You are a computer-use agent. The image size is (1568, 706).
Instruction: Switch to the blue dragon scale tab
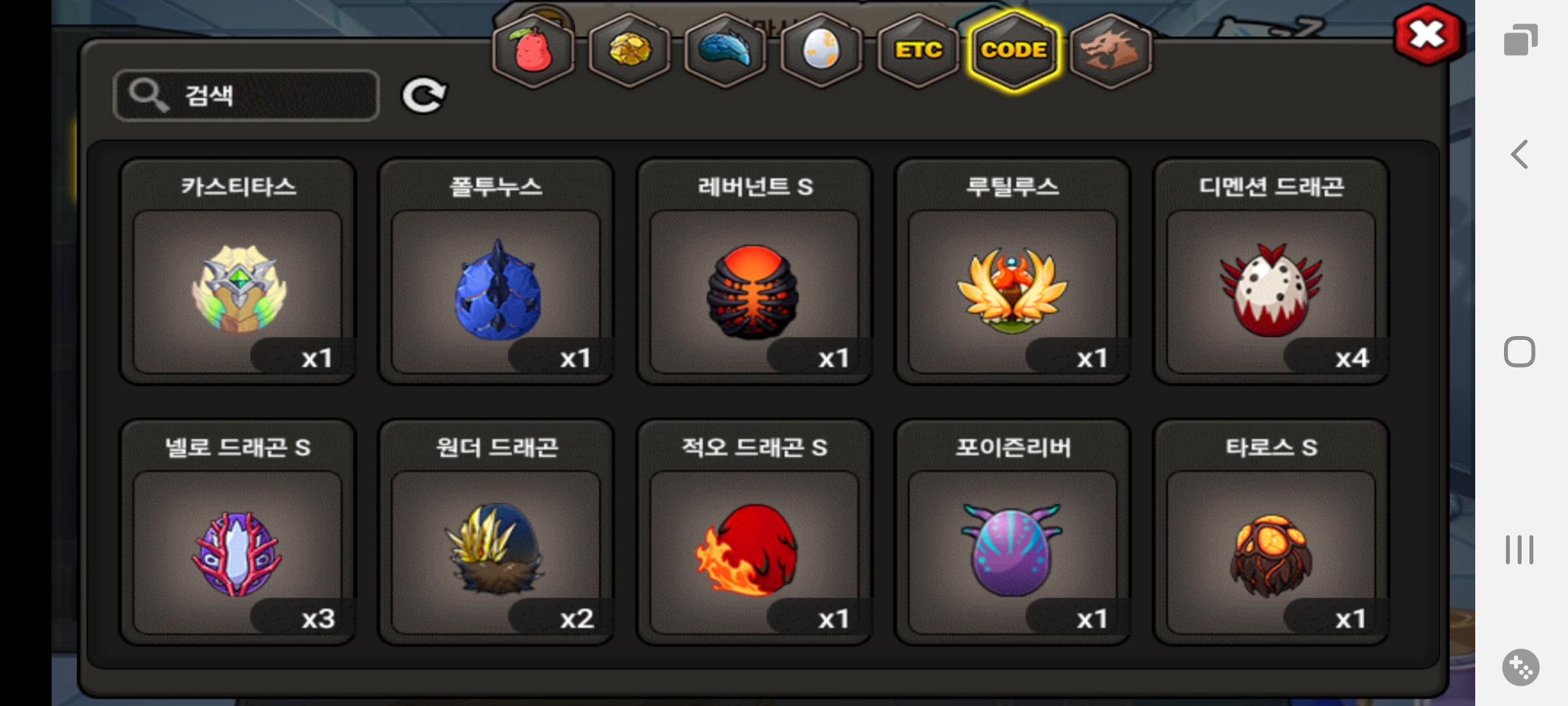click(725, 51)
